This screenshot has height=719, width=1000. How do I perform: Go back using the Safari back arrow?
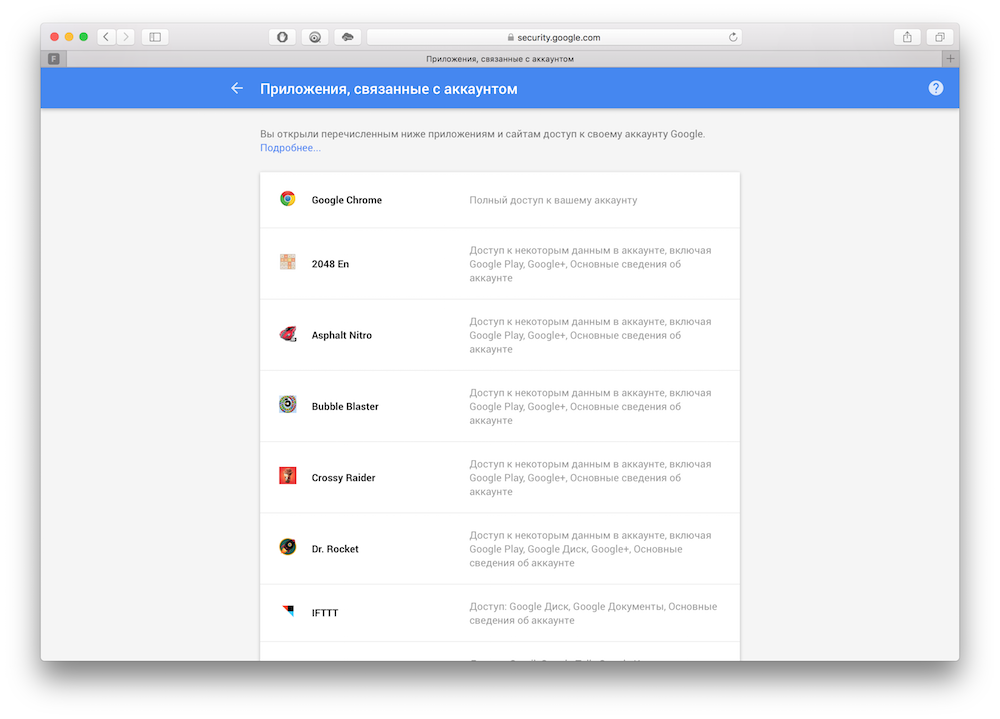tap(107, 37)
